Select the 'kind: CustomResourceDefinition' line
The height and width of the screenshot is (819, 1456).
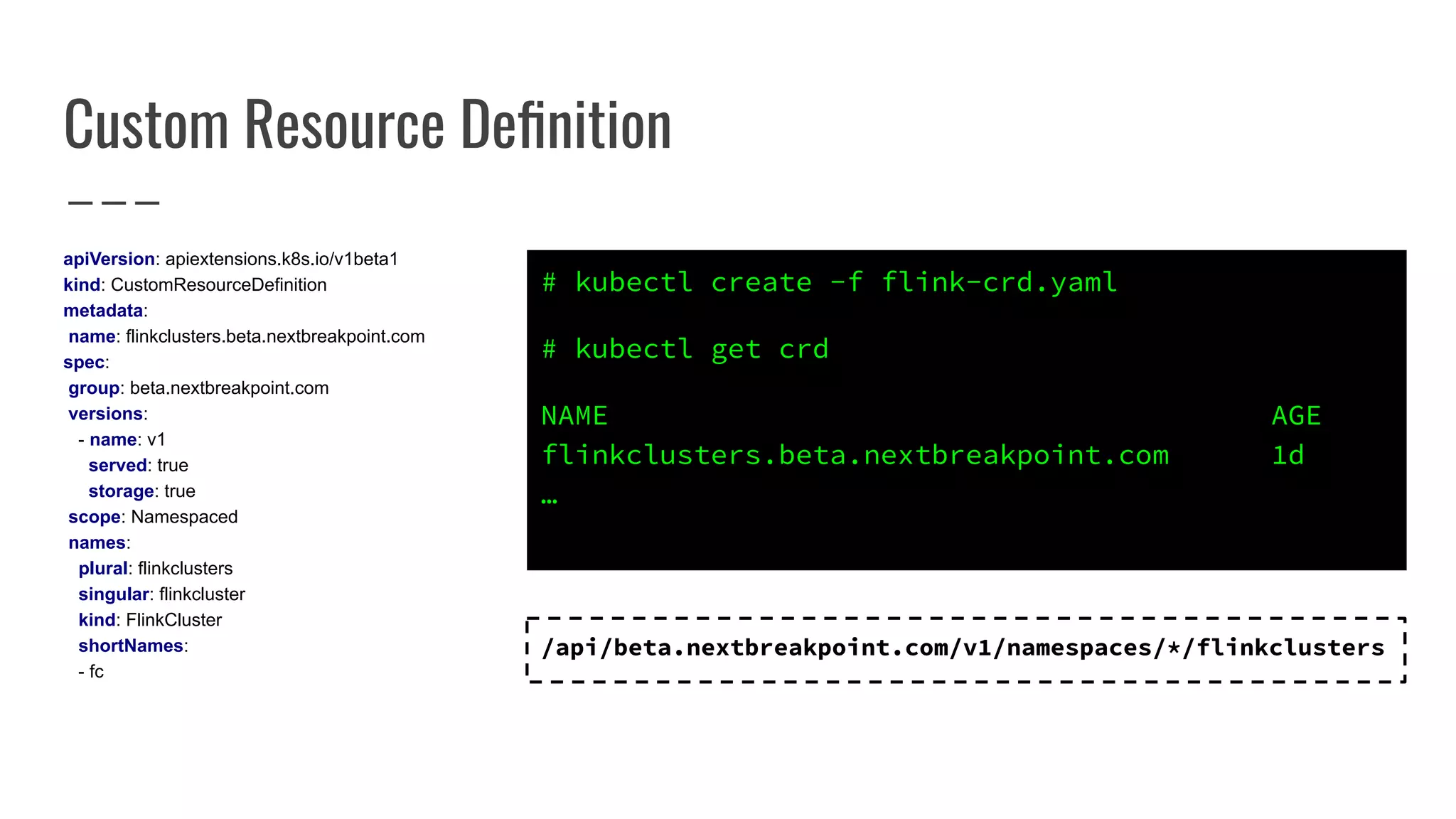(195, 284)
